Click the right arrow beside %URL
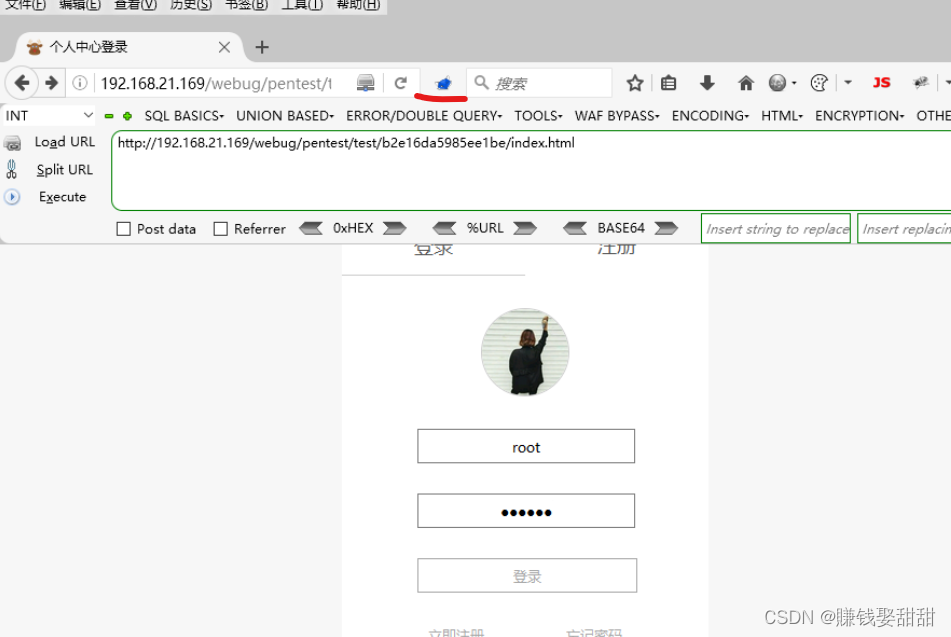This screenshot has width=951, height=637. (x=525, y=228)
